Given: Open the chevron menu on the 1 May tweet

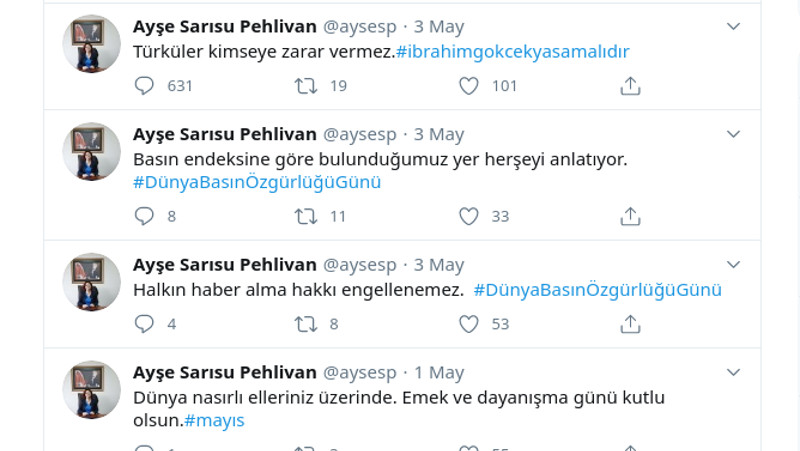Looking at the screenshot, I should [733, 372].
